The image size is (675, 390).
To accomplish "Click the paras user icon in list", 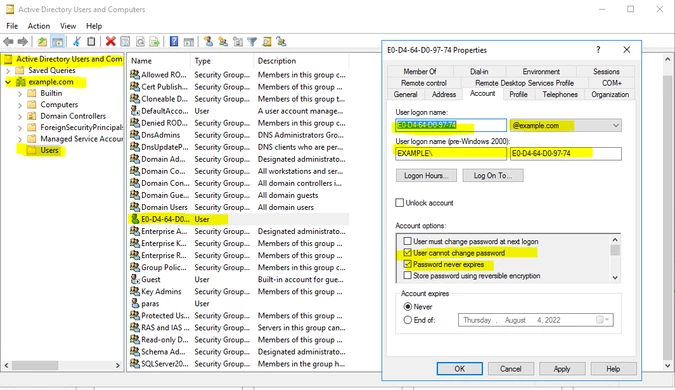I will tap(135, 303).
